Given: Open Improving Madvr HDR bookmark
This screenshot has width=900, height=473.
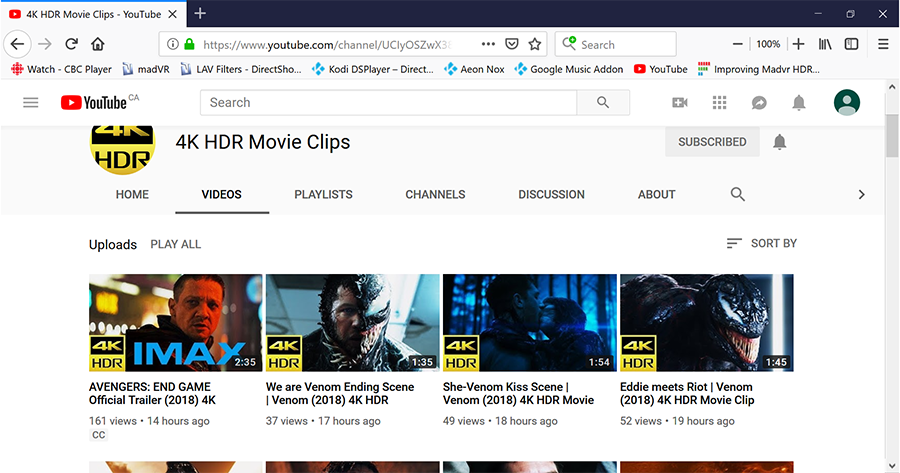Looking at the screenshot, I should click(x=759, y=69).
